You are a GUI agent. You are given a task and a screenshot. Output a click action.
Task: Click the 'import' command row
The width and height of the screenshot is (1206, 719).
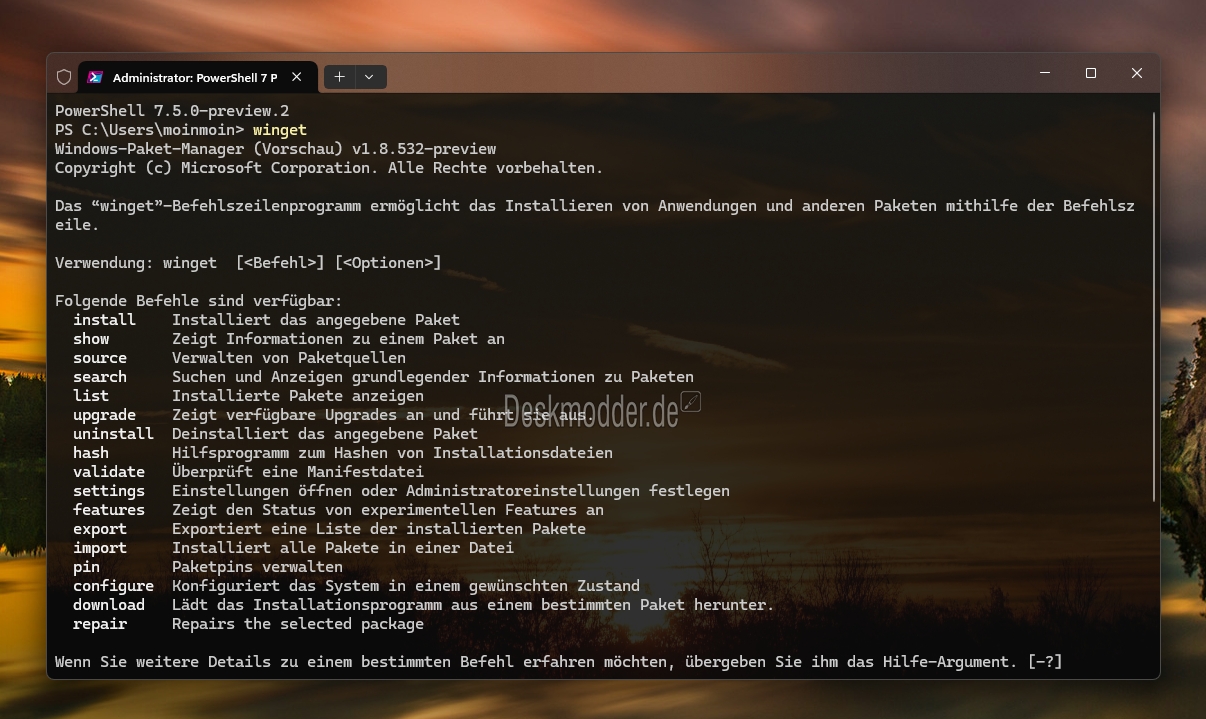click(x=293, y=548)
